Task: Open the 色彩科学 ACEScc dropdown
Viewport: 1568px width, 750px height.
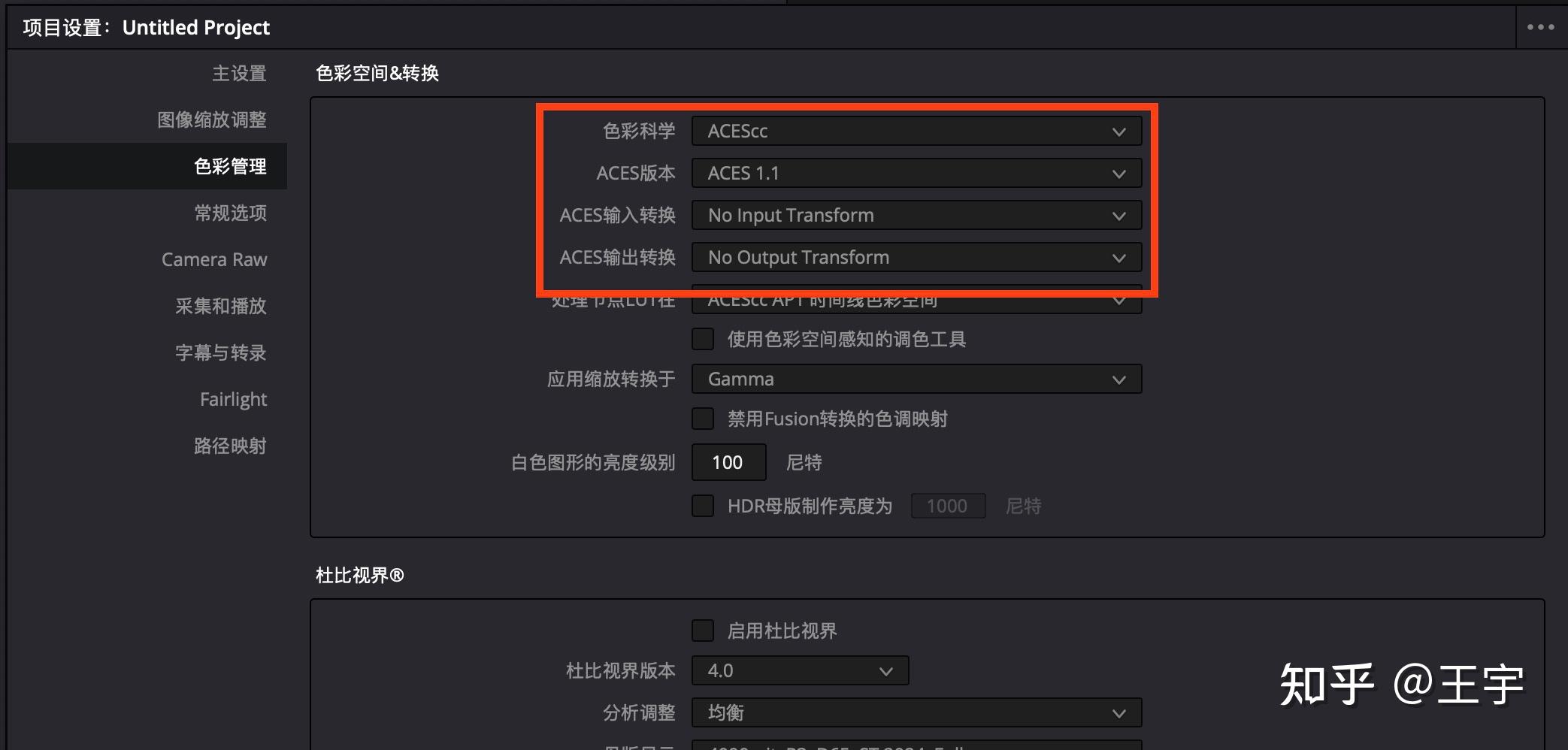Action: click(x=916, y=131)
